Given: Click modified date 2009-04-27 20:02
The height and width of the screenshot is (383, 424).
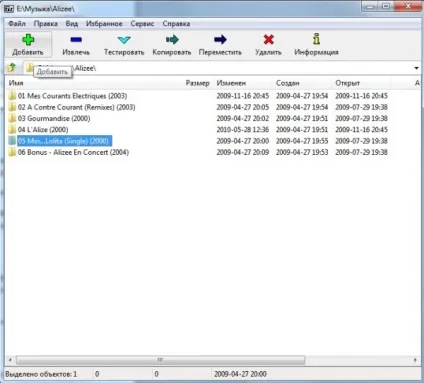Looking at the screenshot, I should 243,118.
